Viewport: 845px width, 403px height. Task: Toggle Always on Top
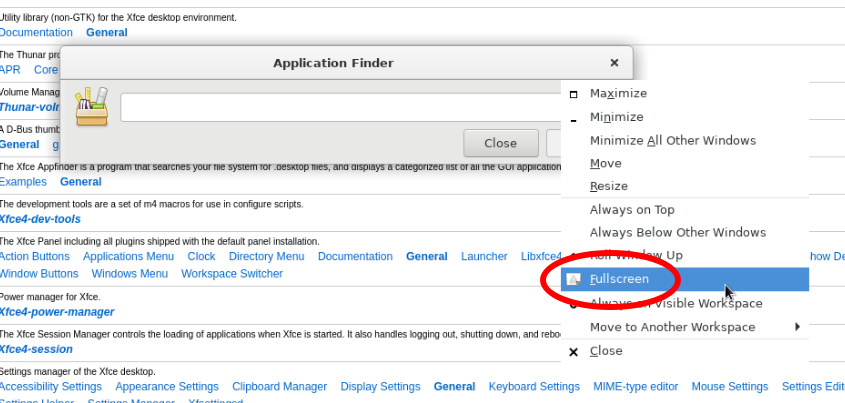[x=632, y=210]
